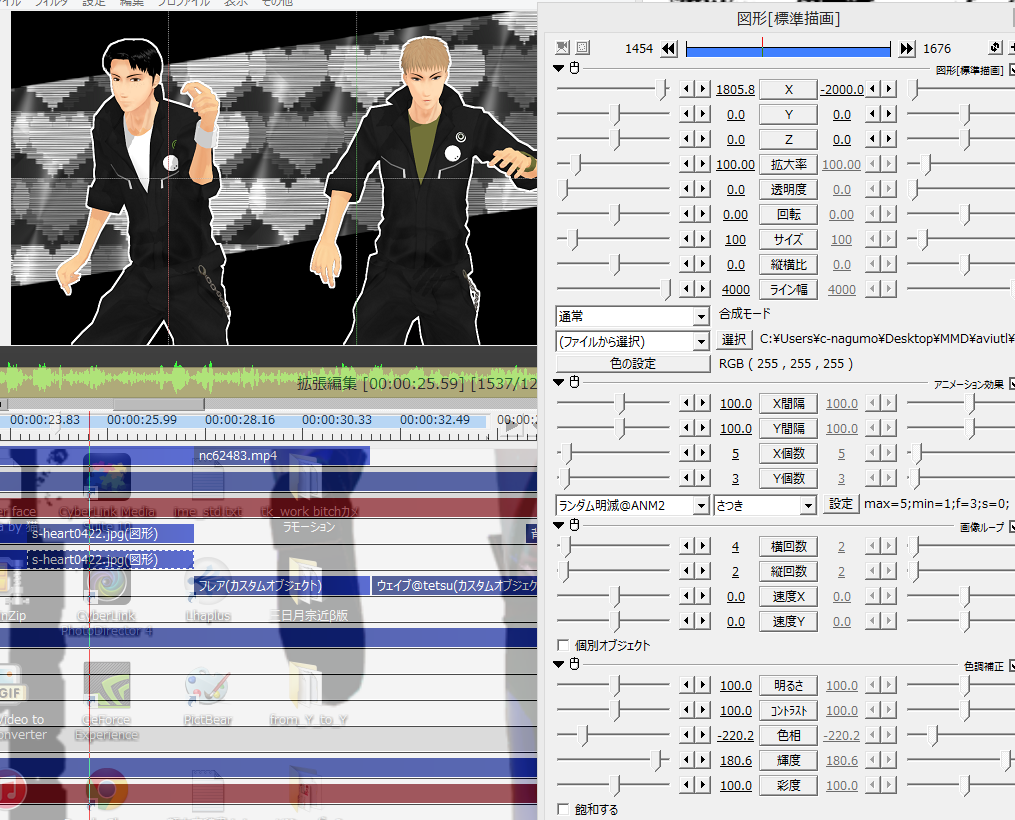Open the その他 menu in menu bar
Image resolution: width=1015 pixels, height=820 pixels.
[277, 3]
